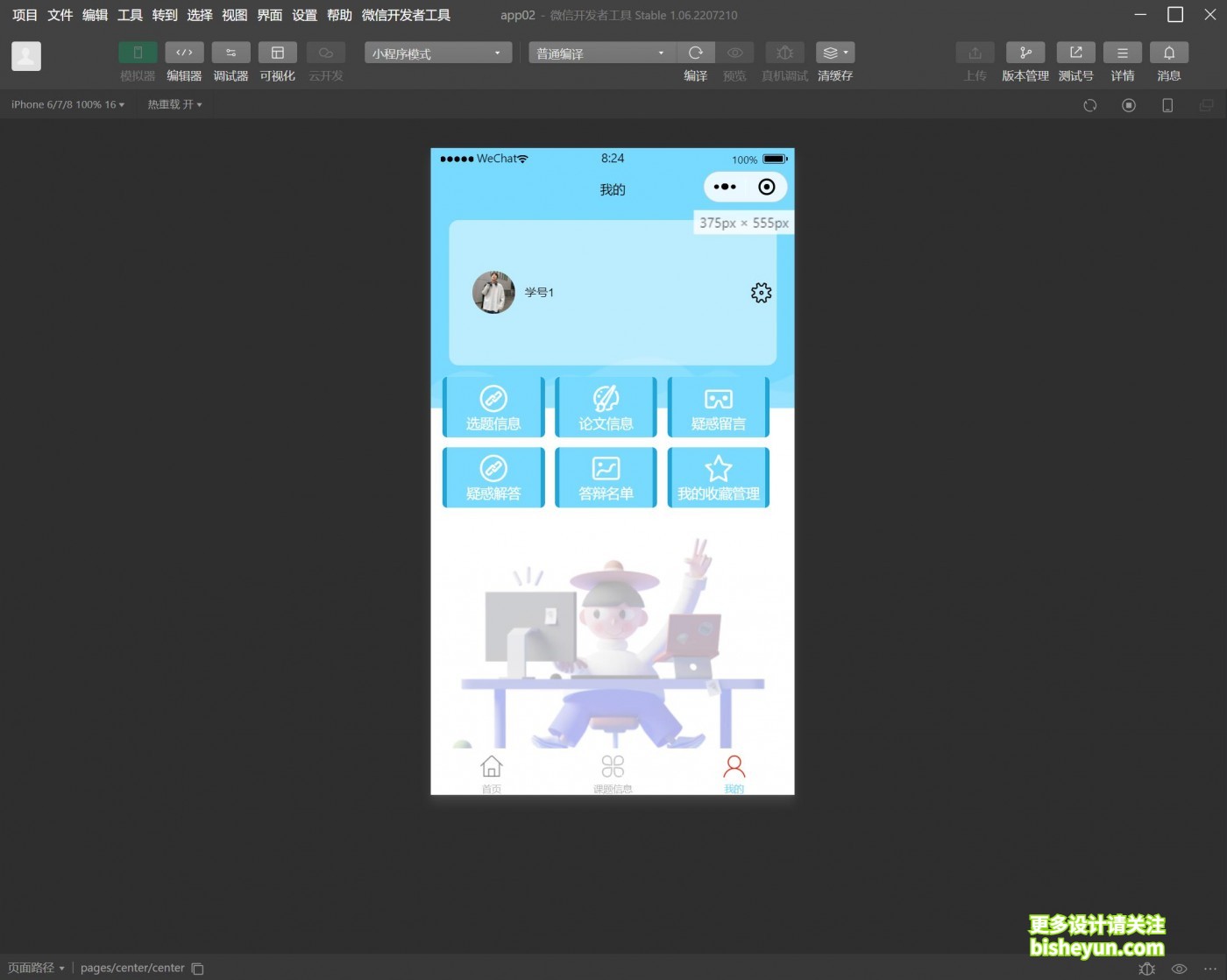The width and height of the screenshot is (1227, 980).
Task: Click the clear cache (清缓存) icon
Action: coord(834,53)
